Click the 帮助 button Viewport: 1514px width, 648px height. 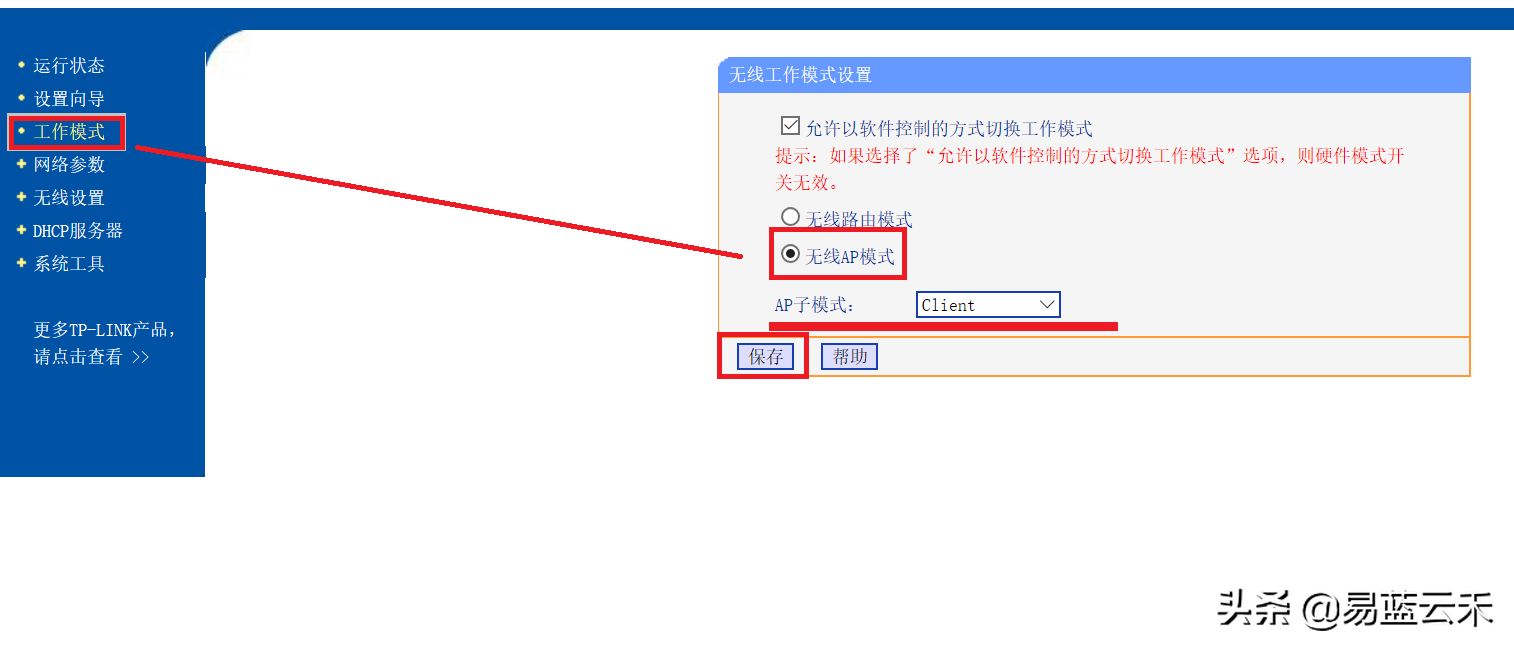pos(849,356)
